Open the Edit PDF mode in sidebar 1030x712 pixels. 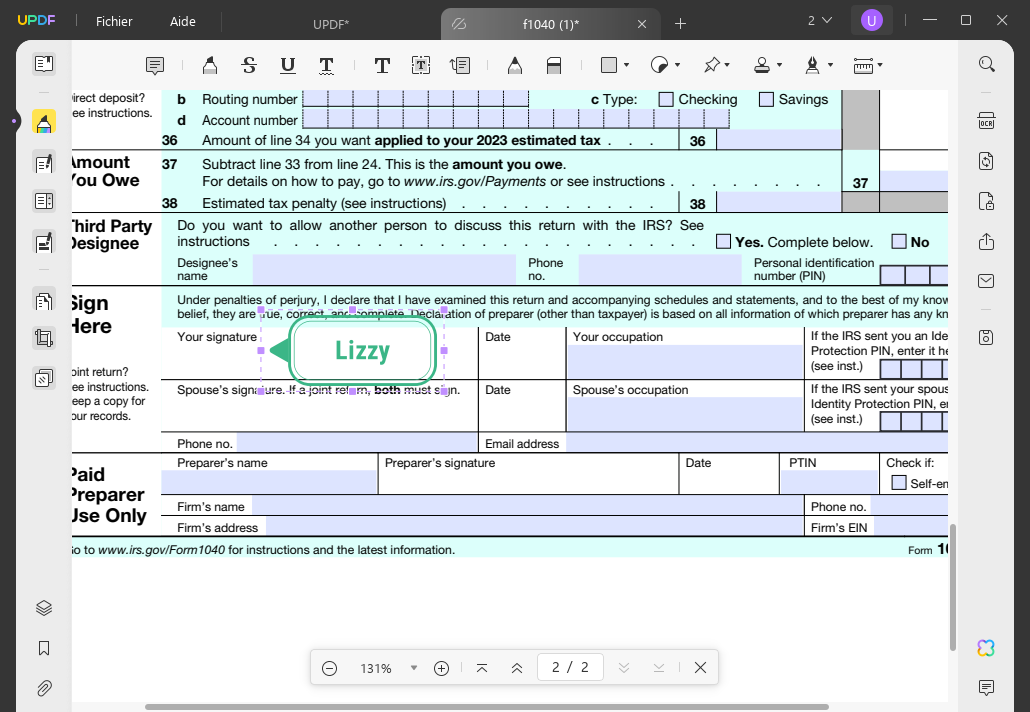[44, 163]
